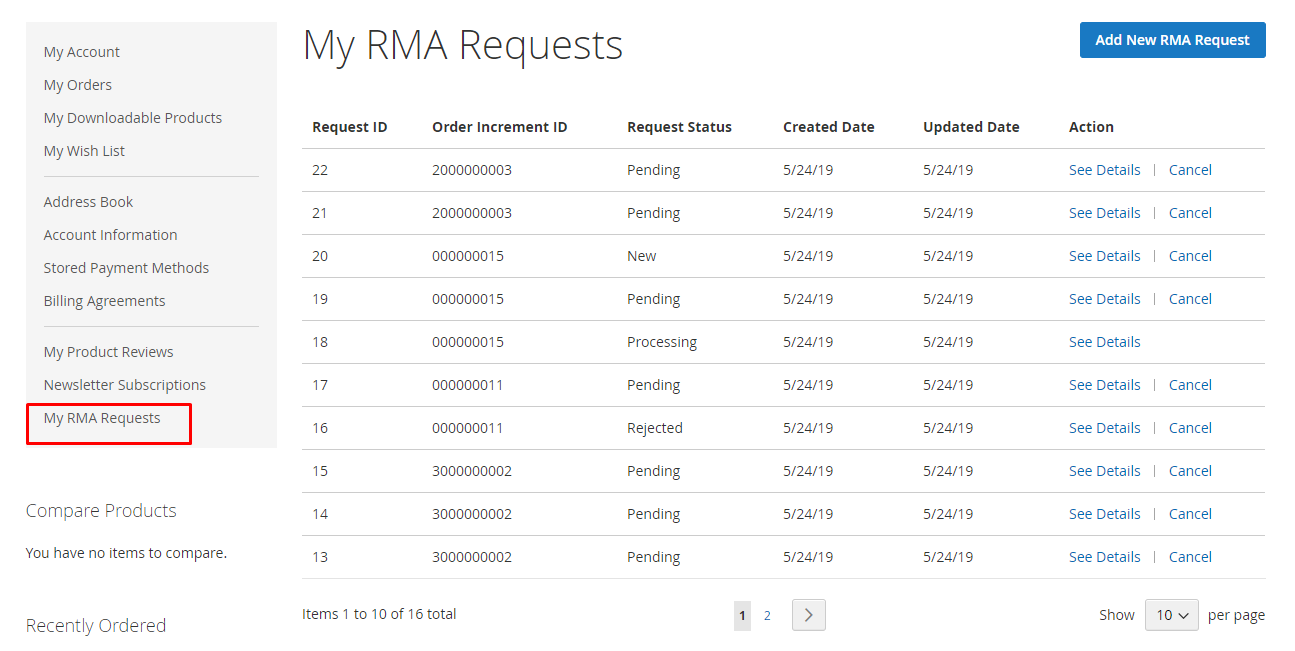Open My RMA Requests sidebar item
Screen dimensions: 1295x651
pyautogui.click(x=102, y=418)
